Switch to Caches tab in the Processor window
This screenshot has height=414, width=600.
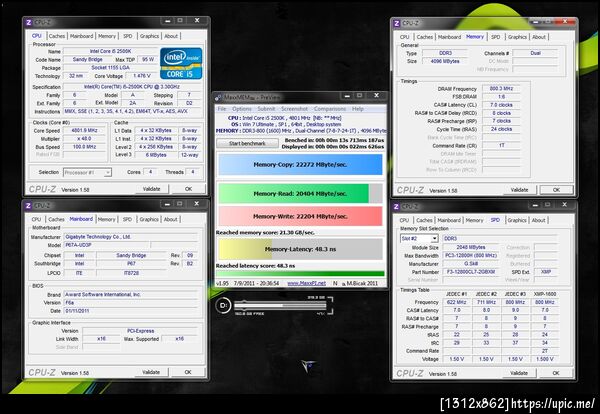57,36
